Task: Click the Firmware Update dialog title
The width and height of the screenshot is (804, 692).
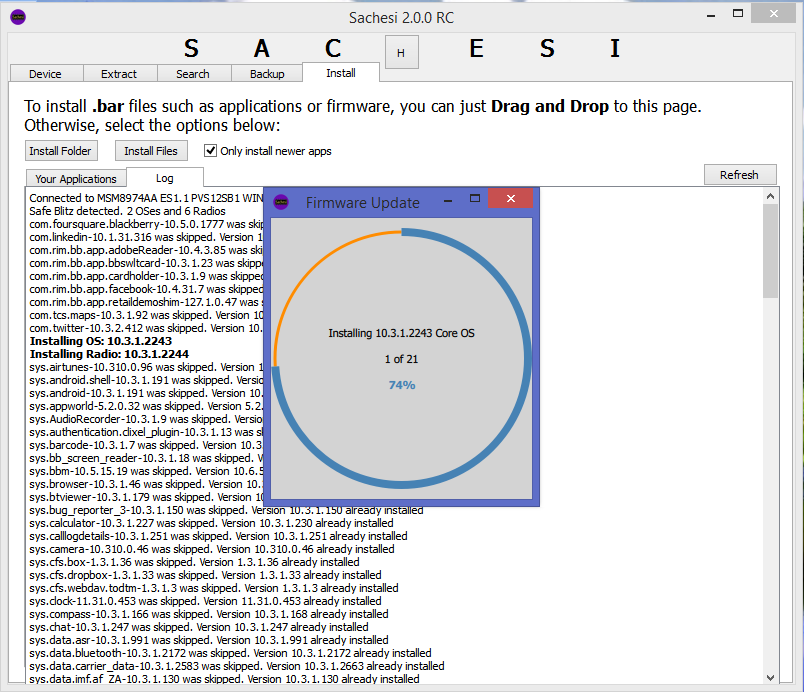Action: 363,202
